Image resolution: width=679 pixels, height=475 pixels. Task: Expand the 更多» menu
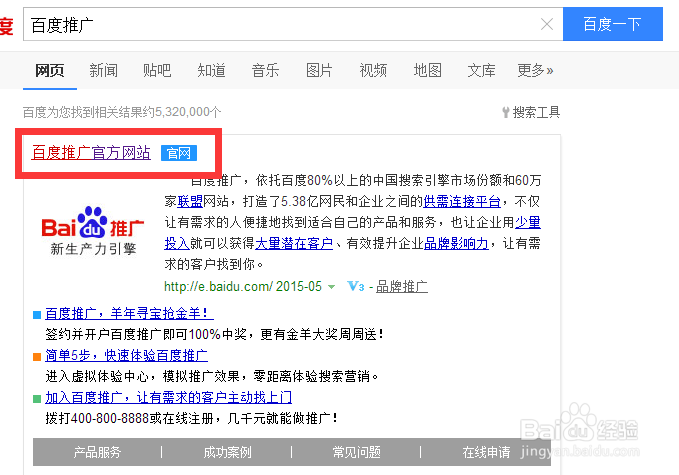point(535,70)
